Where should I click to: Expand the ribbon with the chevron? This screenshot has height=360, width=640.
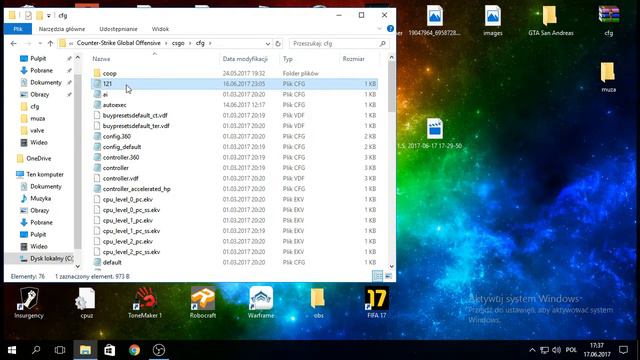(x=379, y=29)
